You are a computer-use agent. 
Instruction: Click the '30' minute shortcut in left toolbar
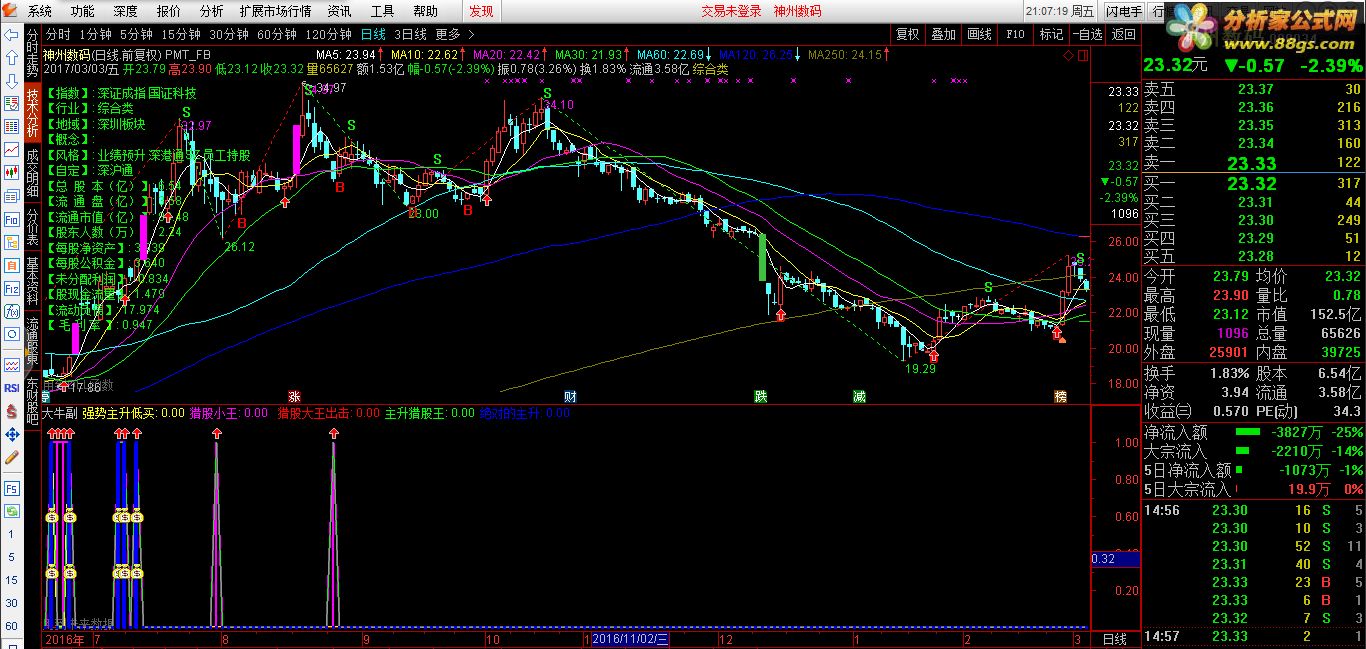pos(11,603)
